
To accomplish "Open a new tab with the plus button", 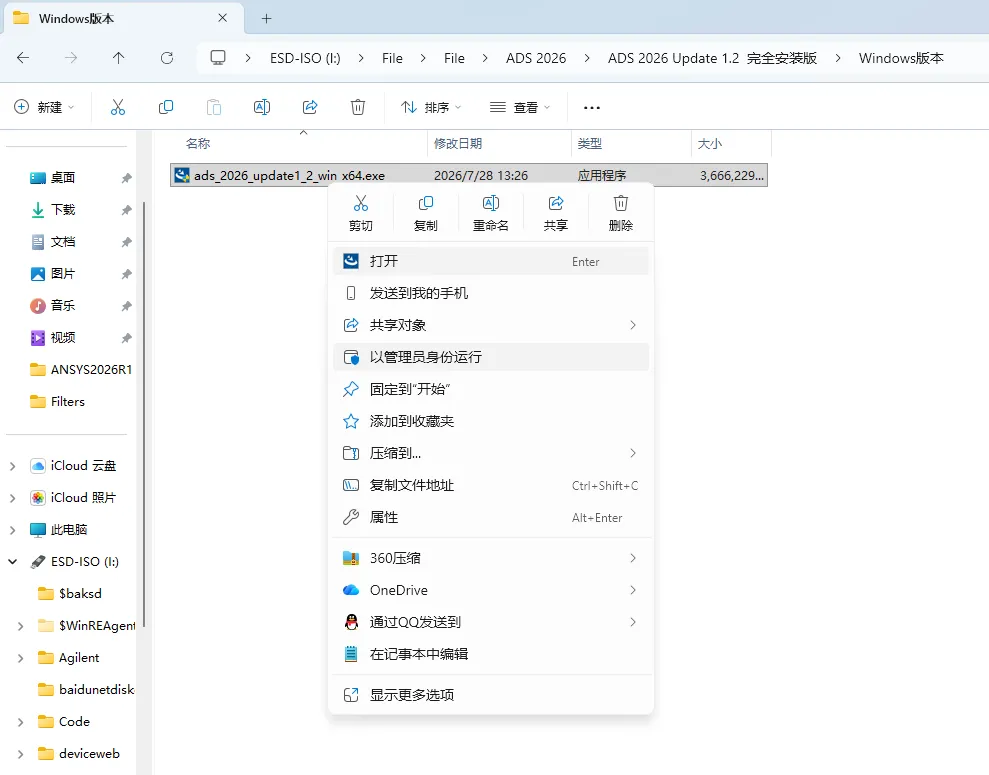I will [267, 18].
